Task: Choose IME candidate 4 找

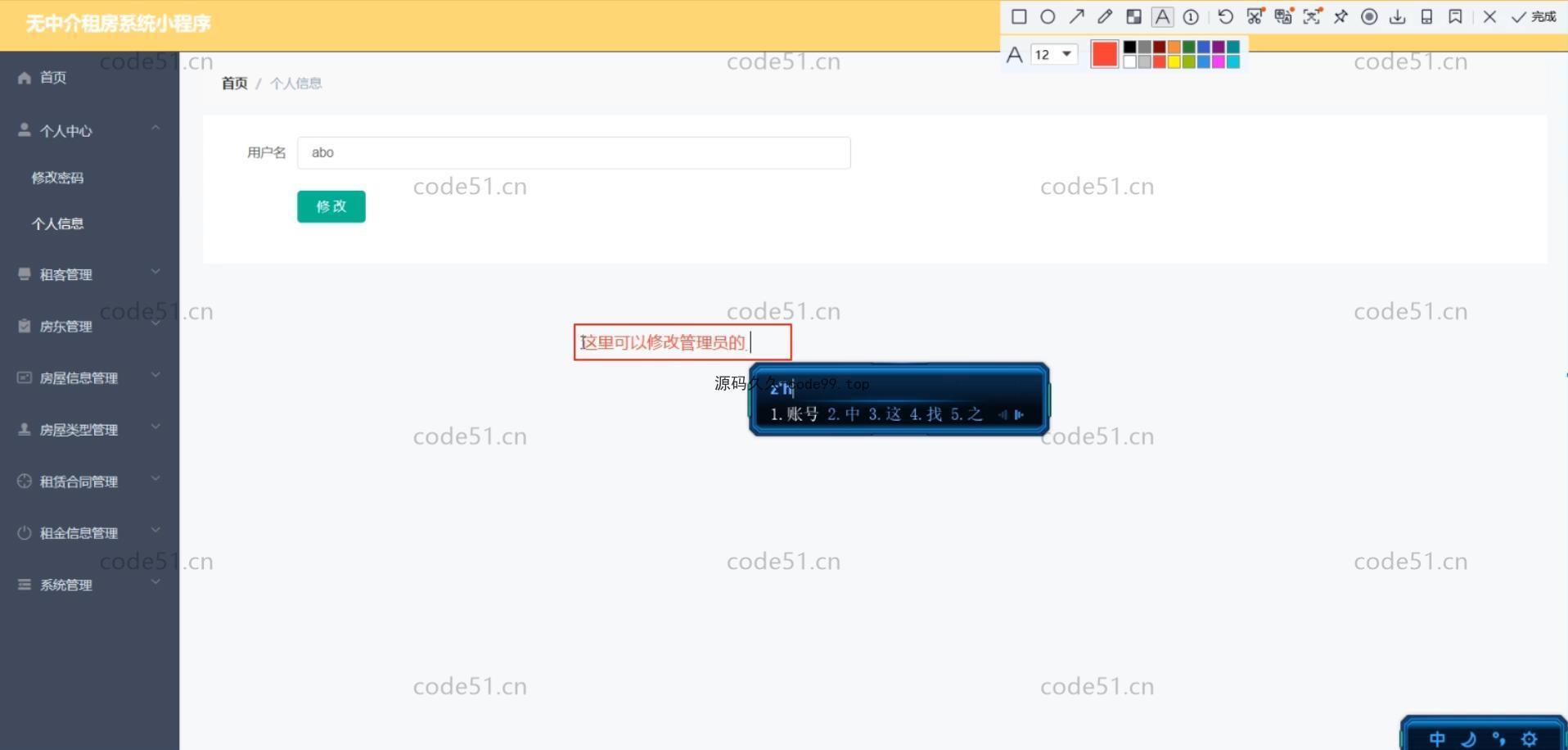Action: coord(926,414)
